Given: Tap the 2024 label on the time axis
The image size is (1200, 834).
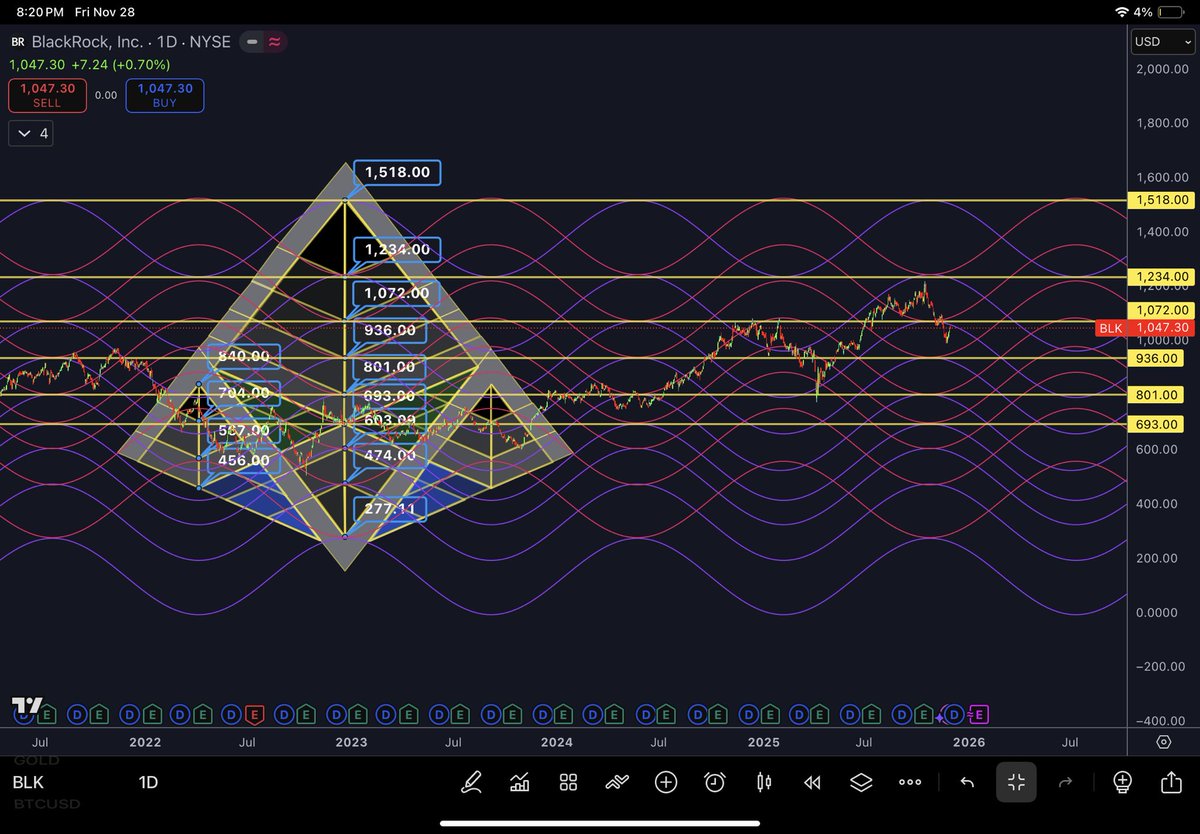Looking at the screenshot, I should pos(557,742).
